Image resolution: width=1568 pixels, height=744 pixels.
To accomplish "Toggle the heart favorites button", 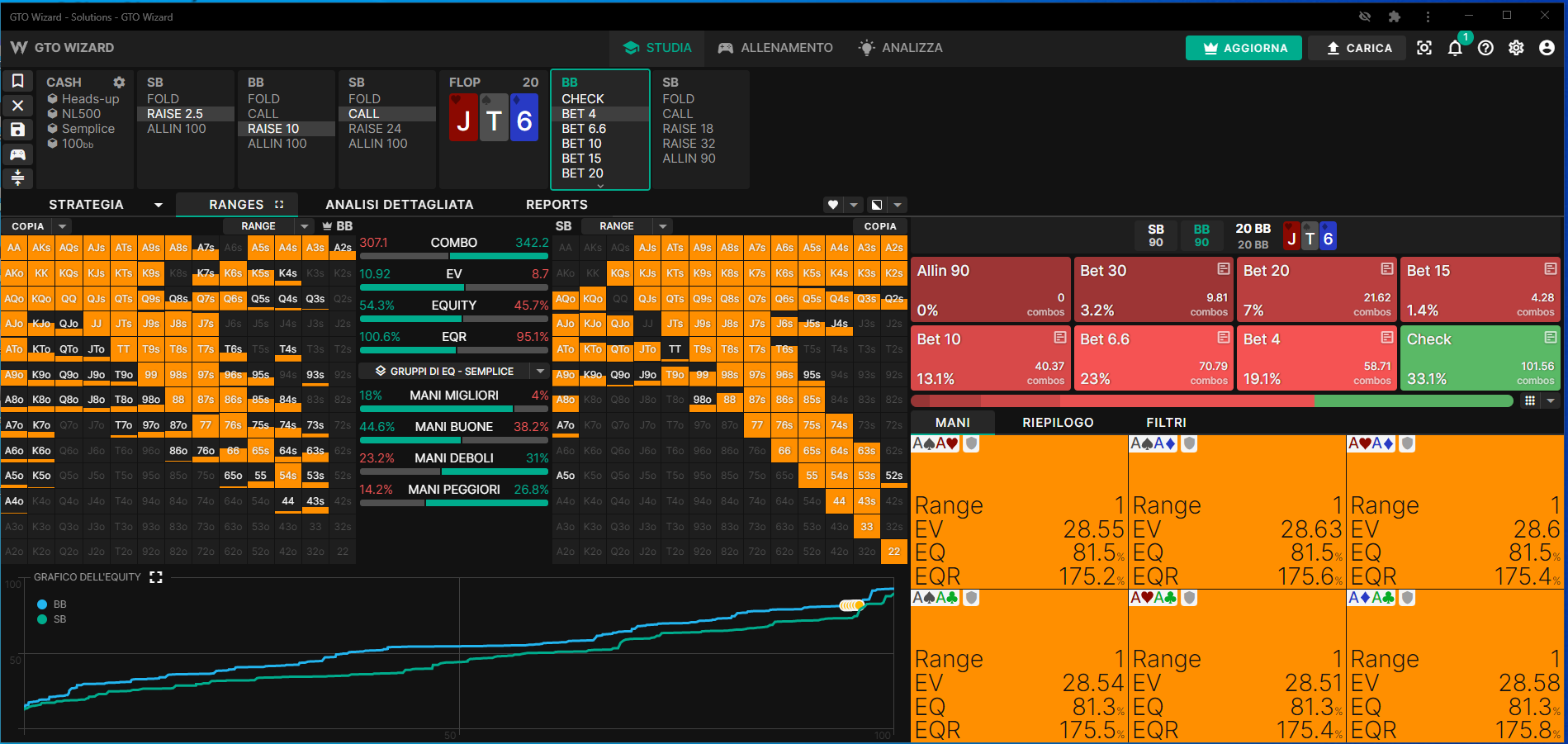I will point(833,205).
